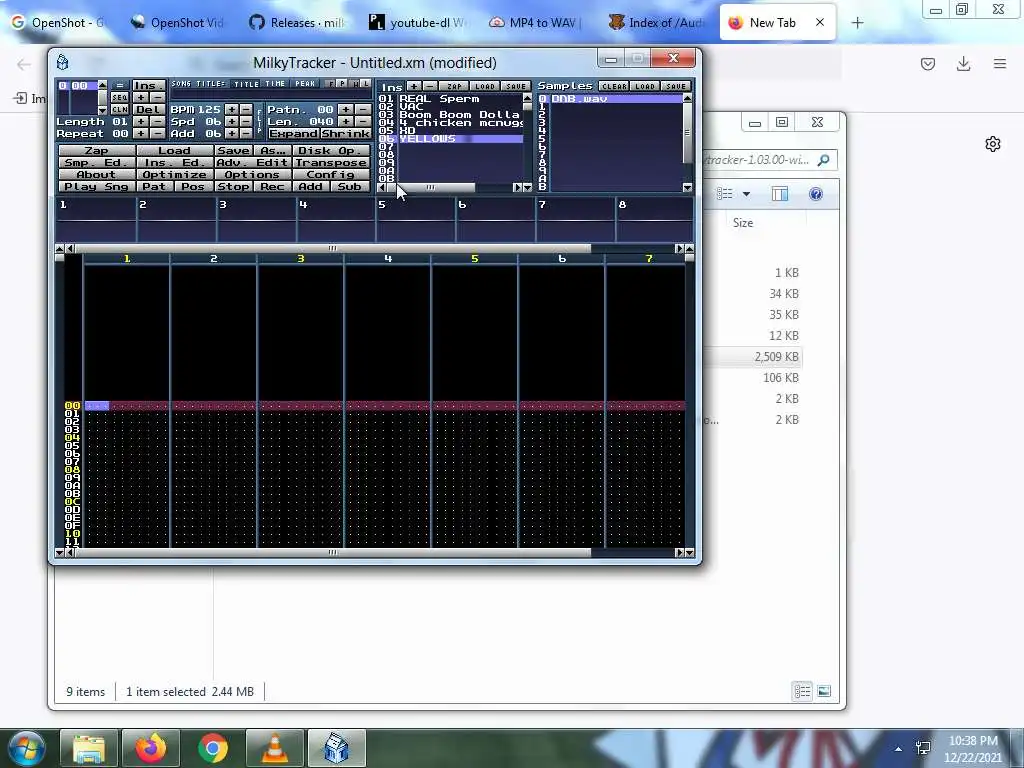Viewport: 1024px width, 768px height.
Task: Click the Stop playback button
Action: (x=233, y=187)
